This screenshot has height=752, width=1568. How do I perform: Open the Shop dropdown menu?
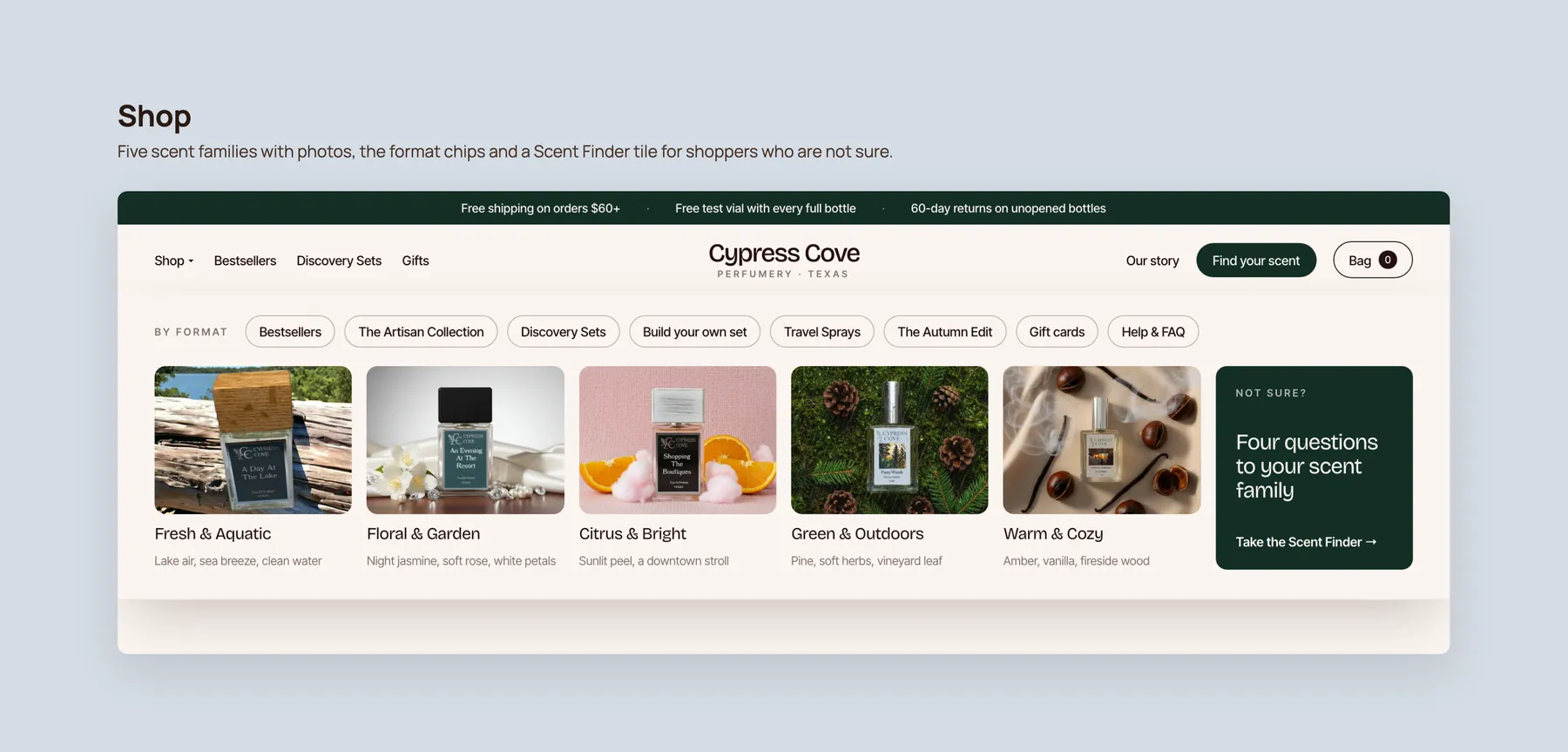(173, 261)
